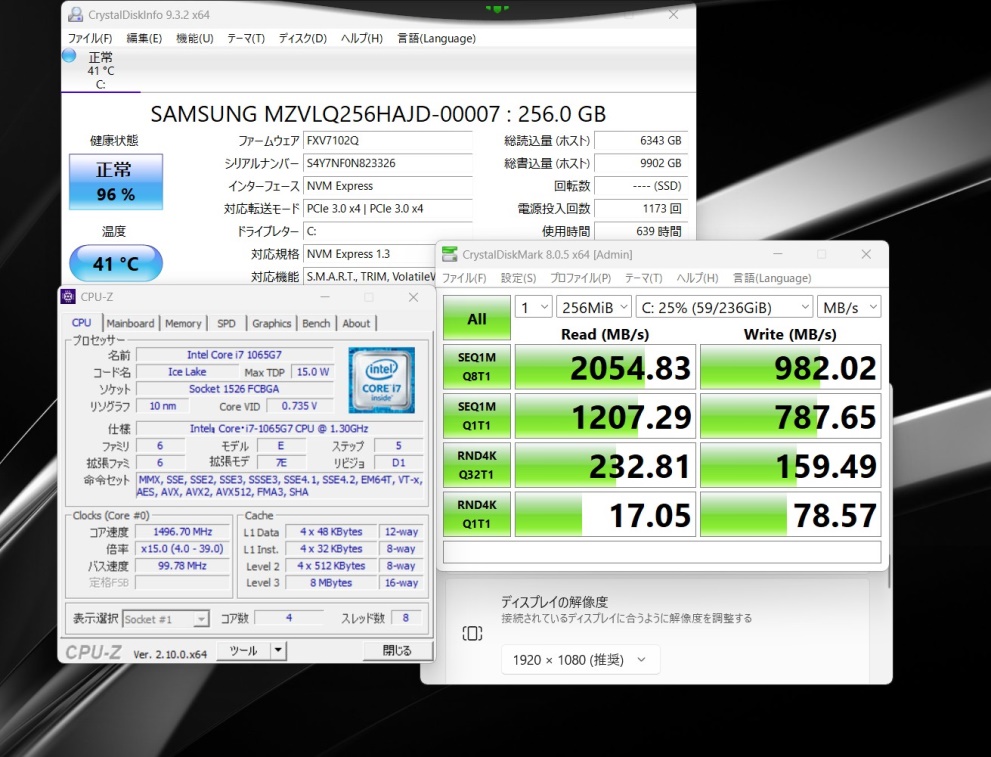Viewport: 991px width, 757px height.
Task: Open ディスク(D) menu in CrystalDiskInfo
Action: [x=303, y=38]
